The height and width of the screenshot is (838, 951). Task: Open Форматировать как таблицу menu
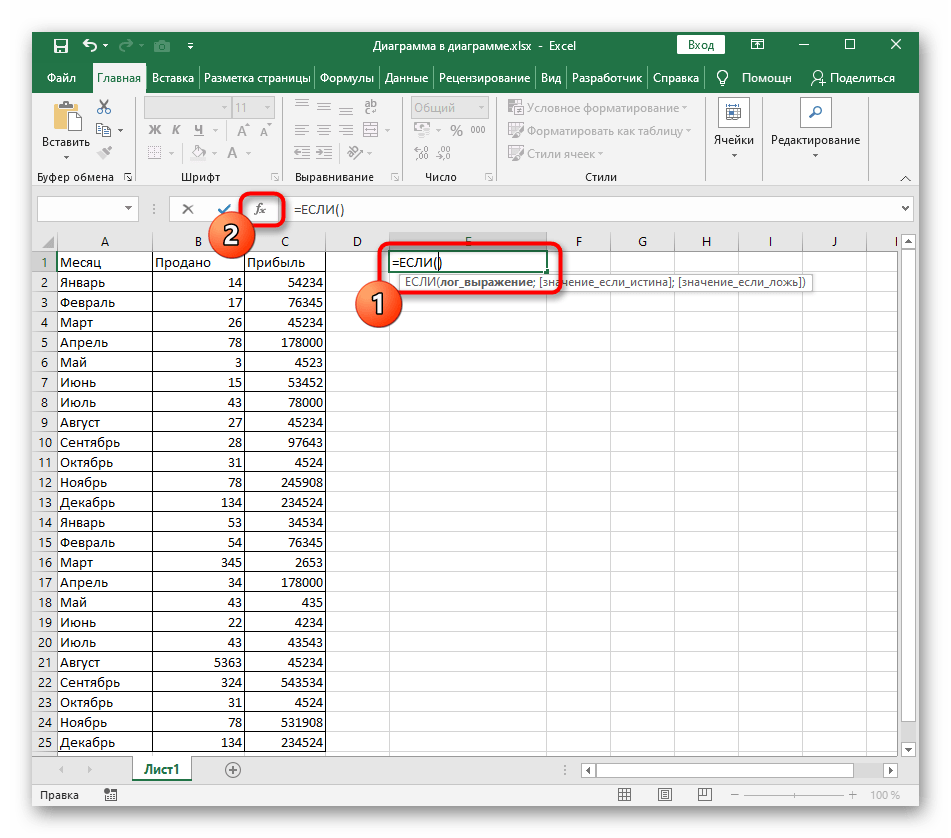[599, 131]
